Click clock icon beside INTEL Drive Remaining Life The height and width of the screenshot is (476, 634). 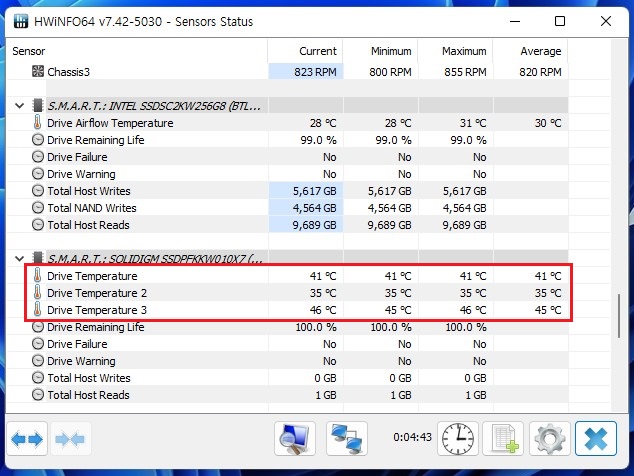click(x=38, y=140)
